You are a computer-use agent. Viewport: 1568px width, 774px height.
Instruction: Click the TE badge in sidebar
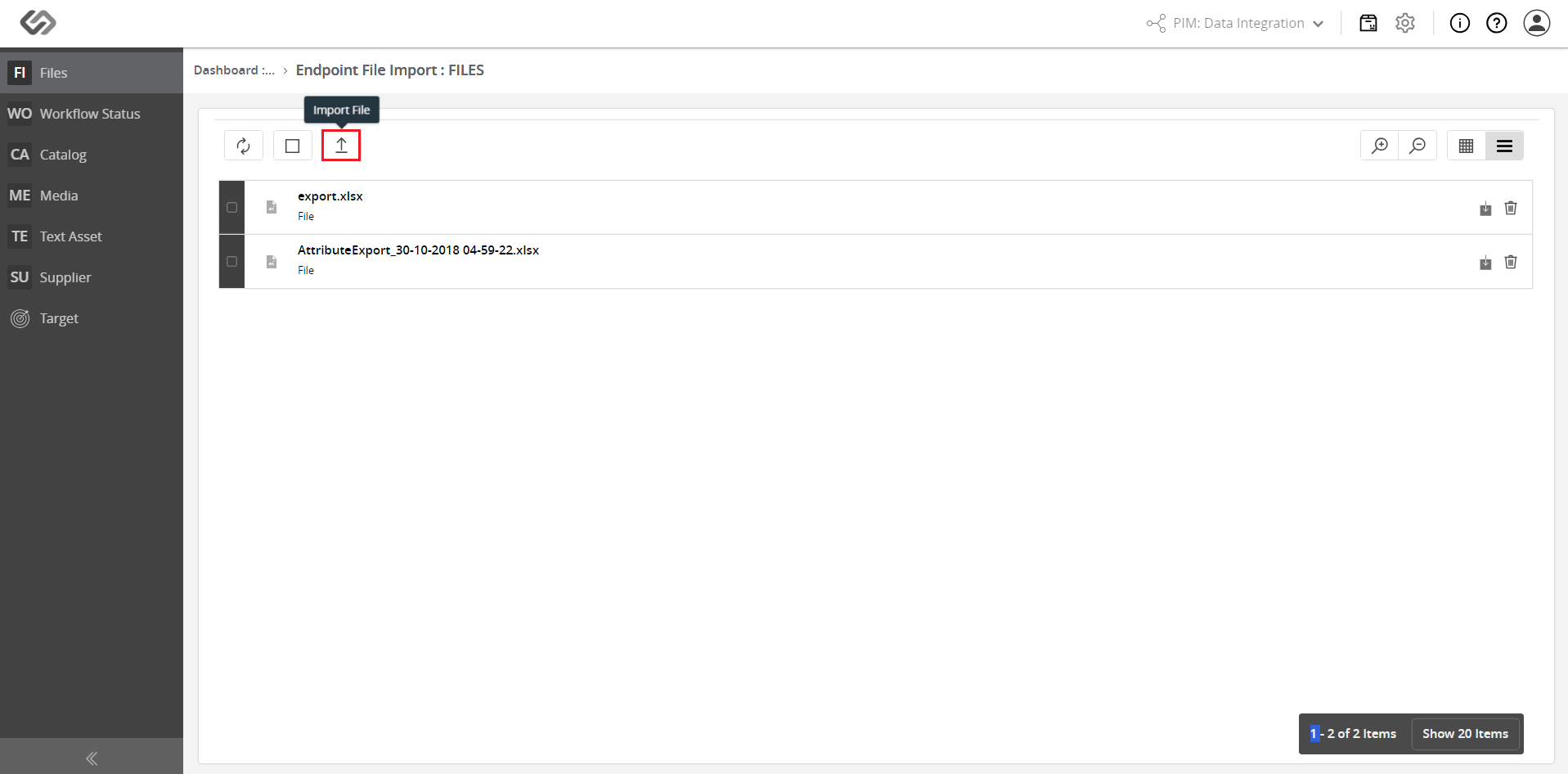[20, 236]
